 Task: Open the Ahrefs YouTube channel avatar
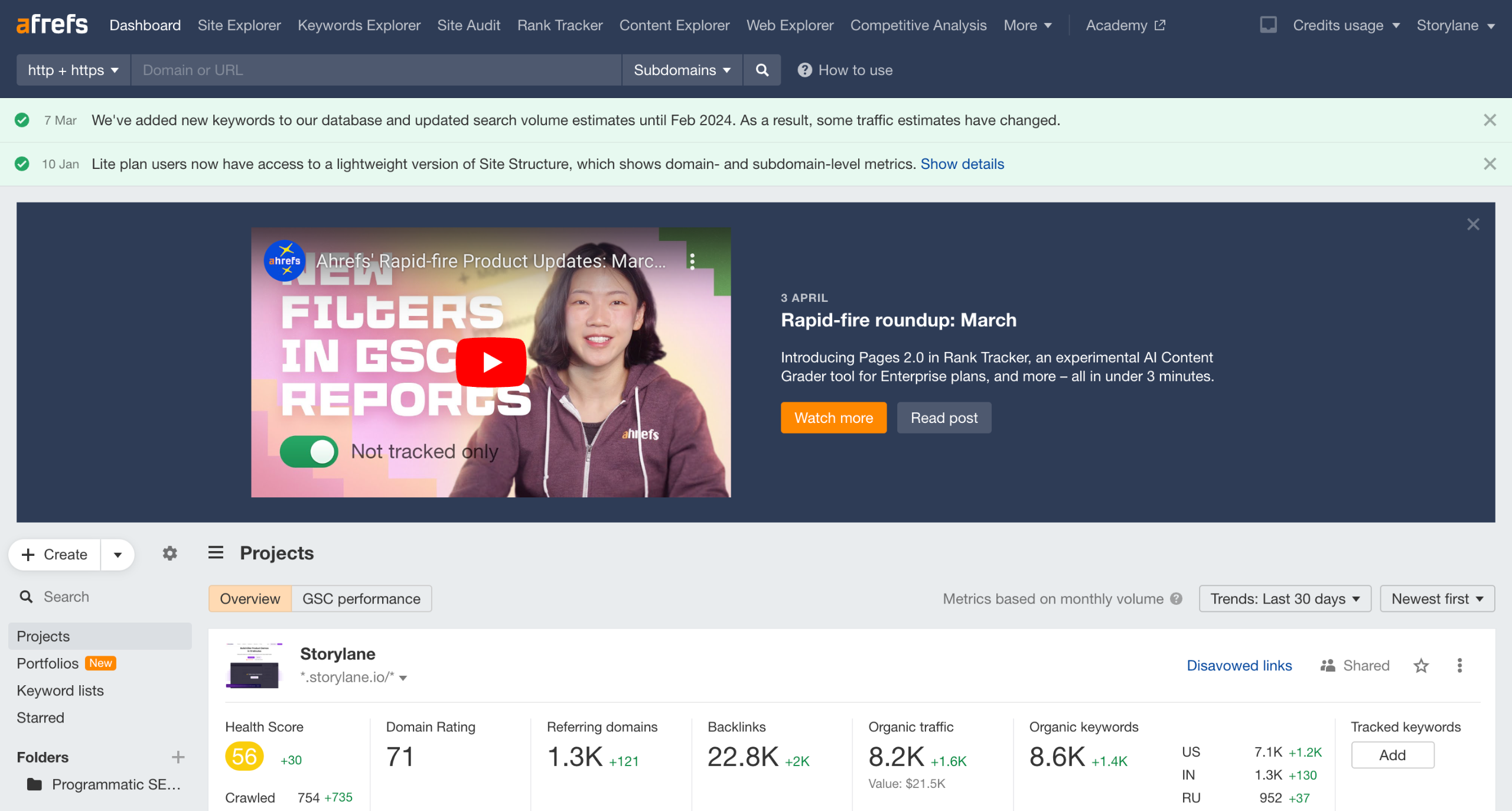(x=285, y=260)
